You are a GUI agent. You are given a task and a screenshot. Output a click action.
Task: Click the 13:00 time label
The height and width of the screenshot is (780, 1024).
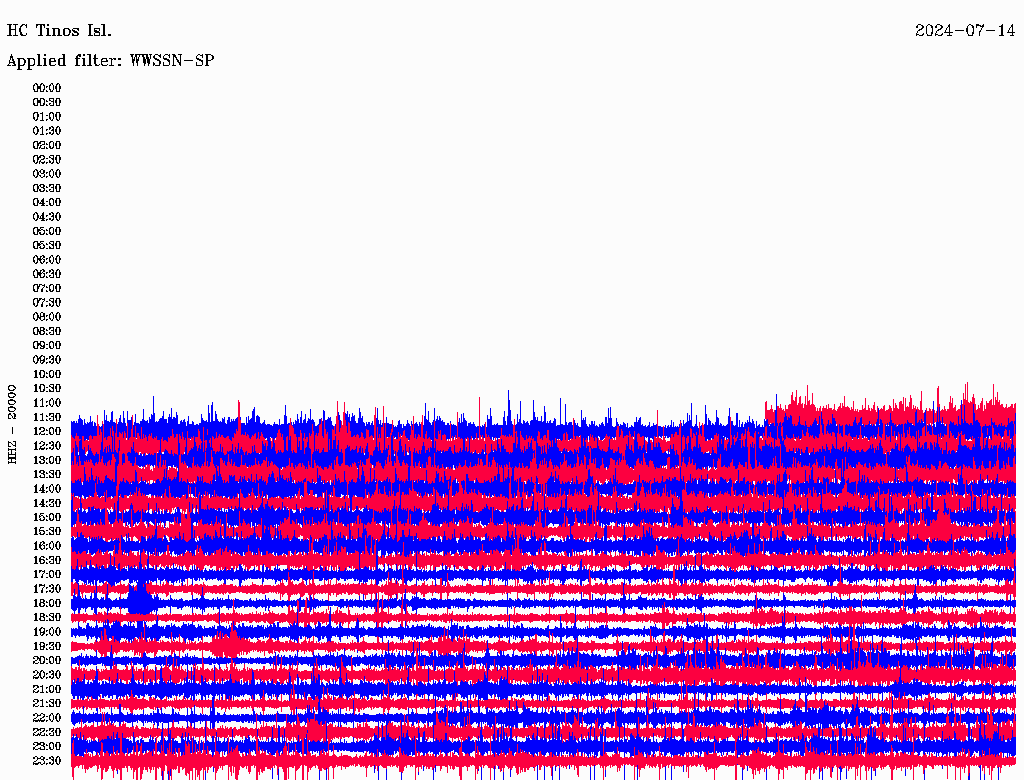point(47,460)
